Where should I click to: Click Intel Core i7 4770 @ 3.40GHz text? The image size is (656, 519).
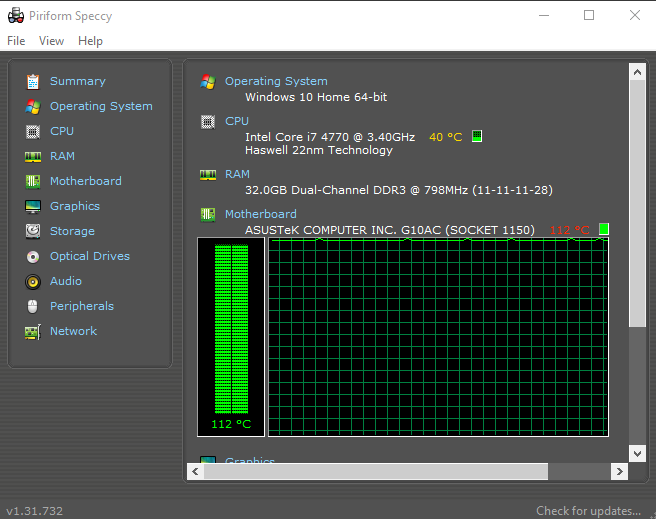[330, 137]
